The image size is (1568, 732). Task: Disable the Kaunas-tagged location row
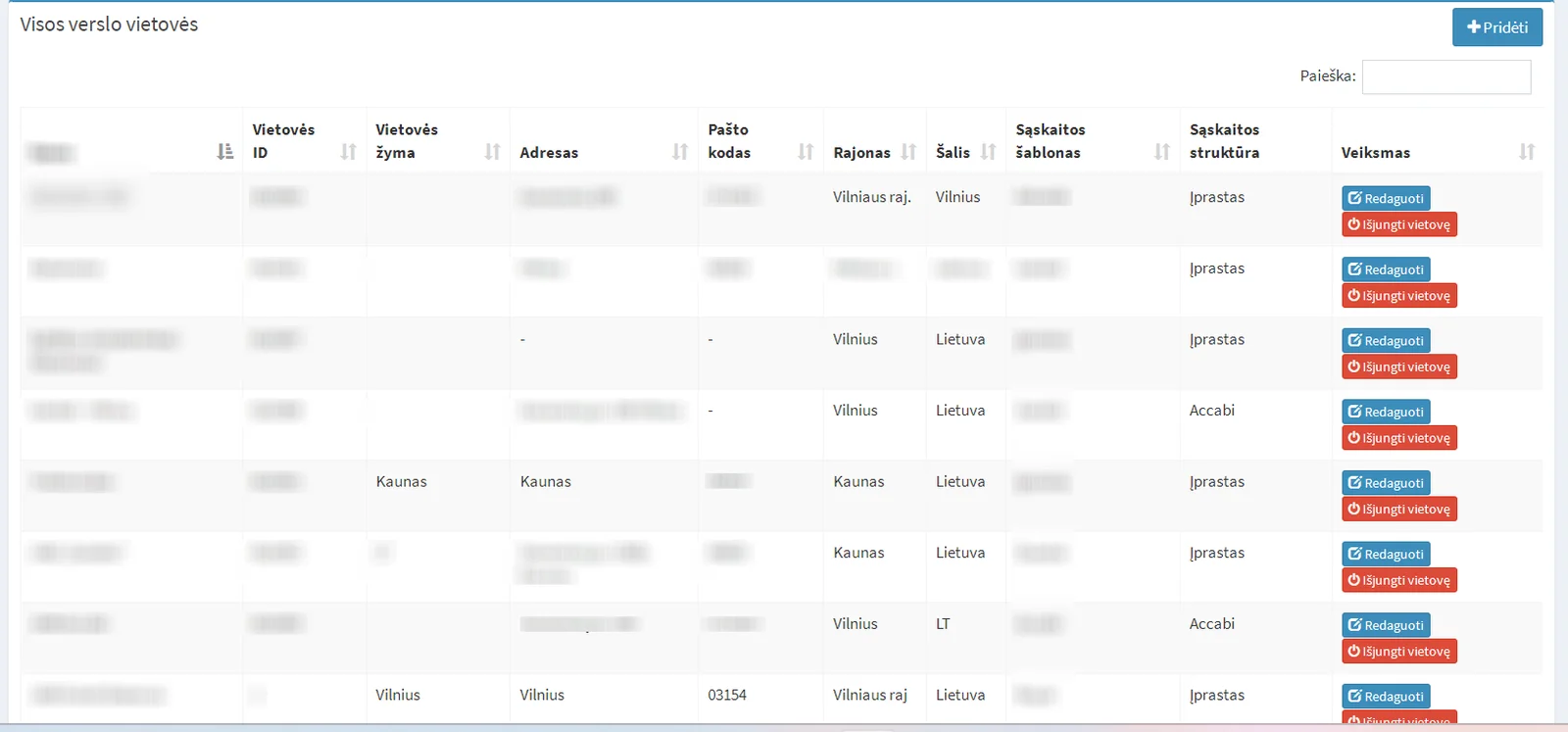tap(1398, 510)
